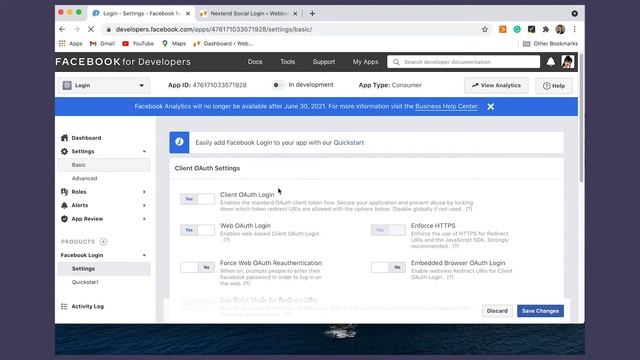Image resolution: width=640 pixels, height=360 pixels.
Task: Open the Maps bookmark
Action: pyautogui.click(x=174, y=43)
